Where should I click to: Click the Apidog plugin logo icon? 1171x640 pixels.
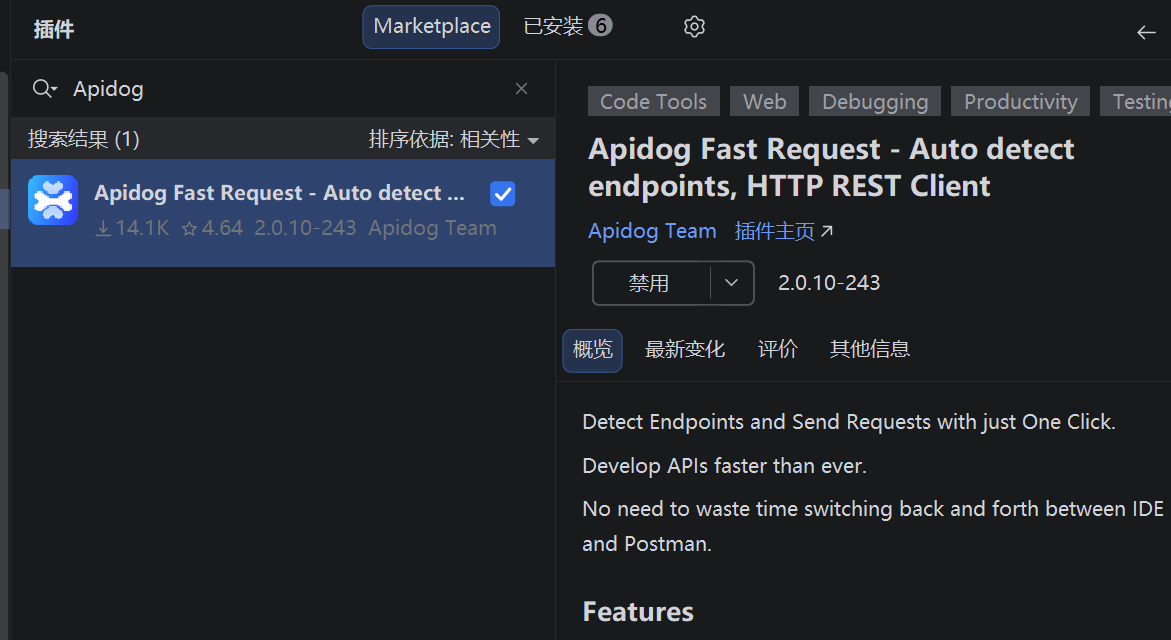point(53,200)
